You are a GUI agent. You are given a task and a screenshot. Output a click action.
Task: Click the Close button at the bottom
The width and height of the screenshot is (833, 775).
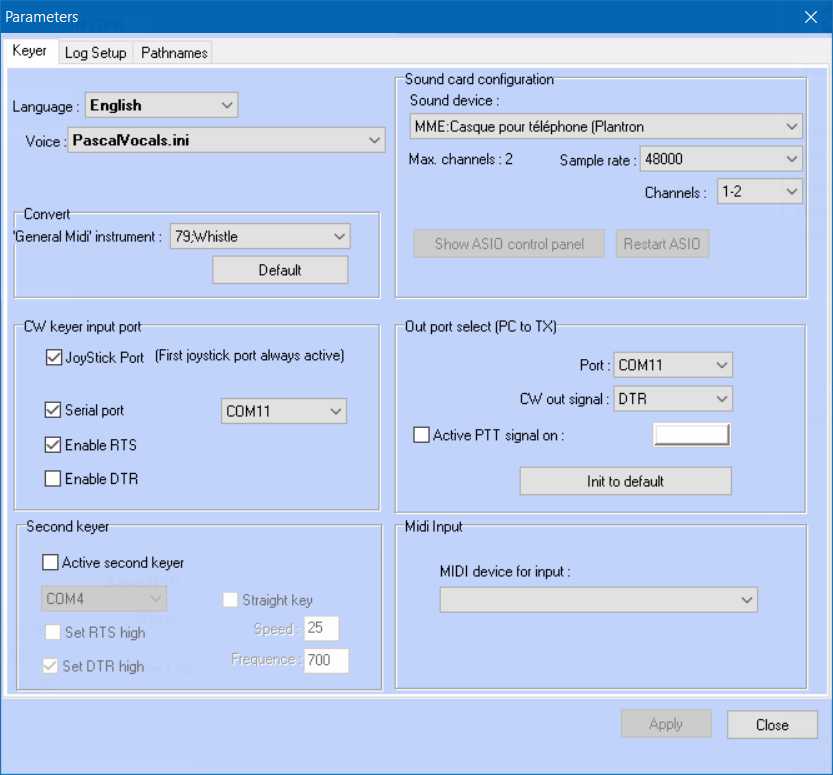coord(771,725)
